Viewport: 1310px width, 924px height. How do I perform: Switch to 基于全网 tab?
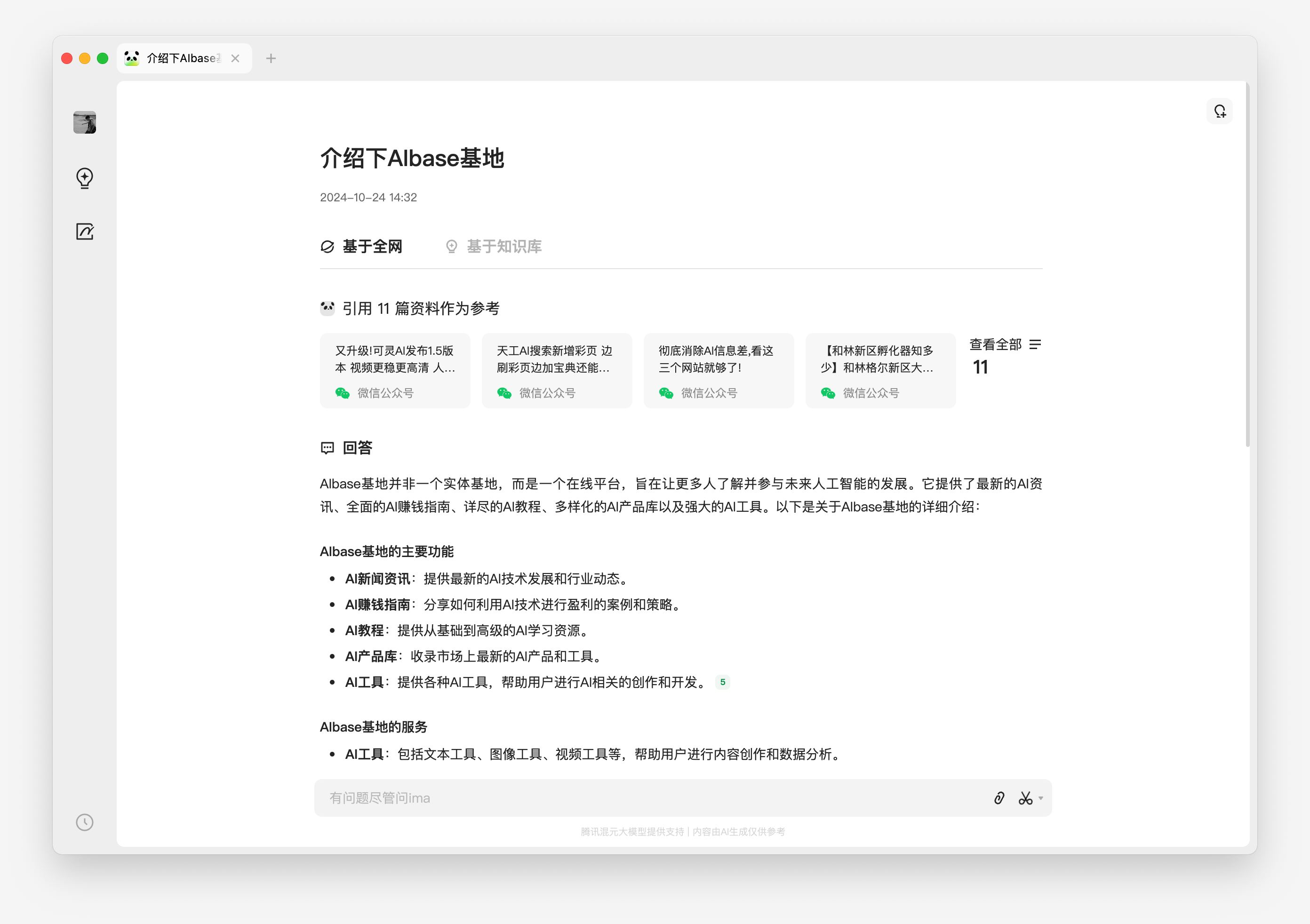pos(361,247)
